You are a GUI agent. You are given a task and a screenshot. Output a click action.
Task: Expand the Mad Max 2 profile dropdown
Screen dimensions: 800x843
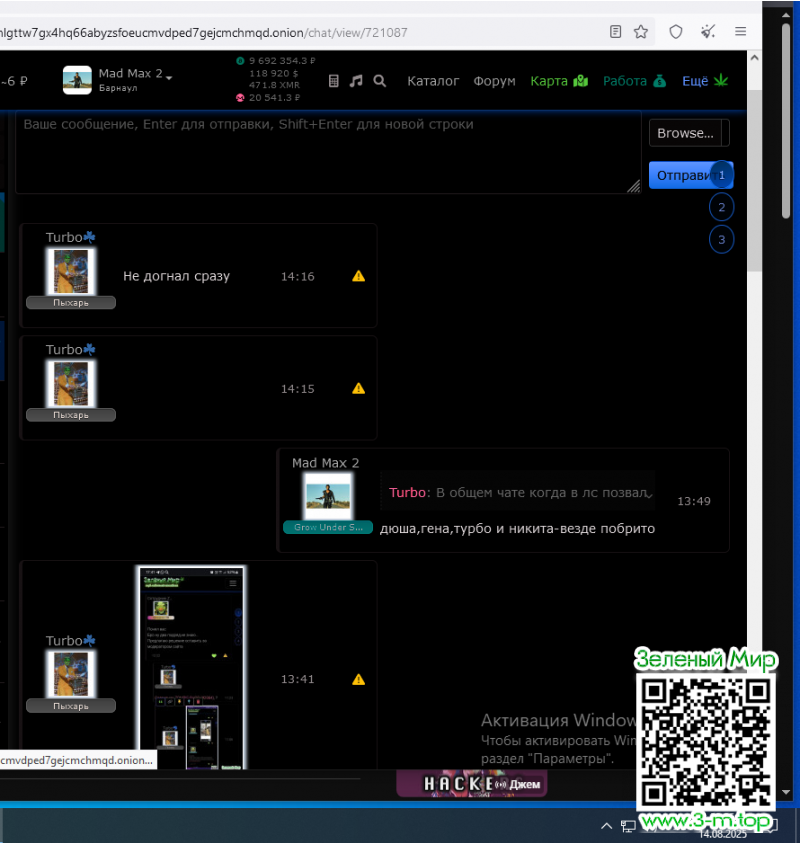tap(170, 77)
